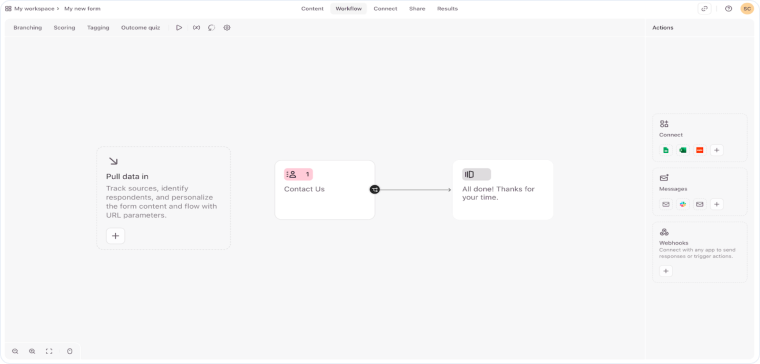Image resolution: width=760 pixels, height=364 pixels.
Task: Open the Branching option
Action: point(28,28)
